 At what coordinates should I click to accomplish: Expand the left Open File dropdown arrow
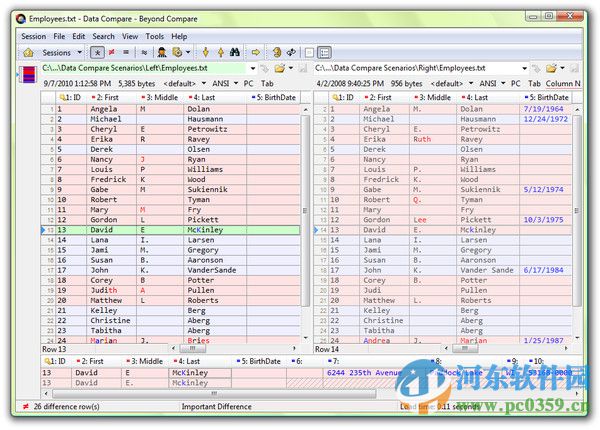[x=291, y=68]
